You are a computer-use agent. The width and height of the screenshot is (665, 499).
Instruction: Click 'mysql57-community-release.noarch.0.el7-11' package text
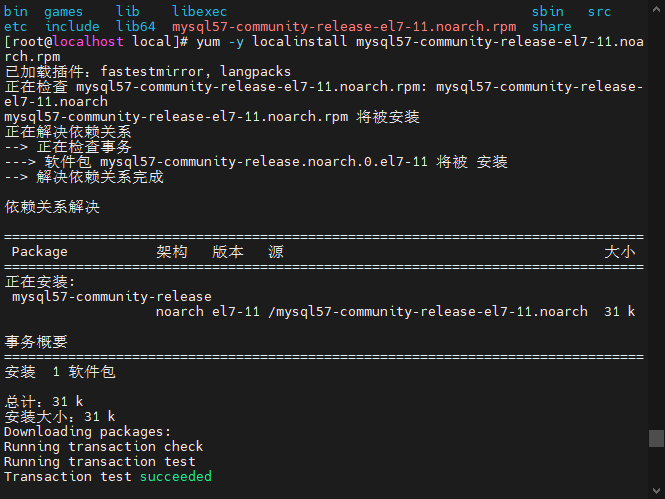[x=263, y=162]
